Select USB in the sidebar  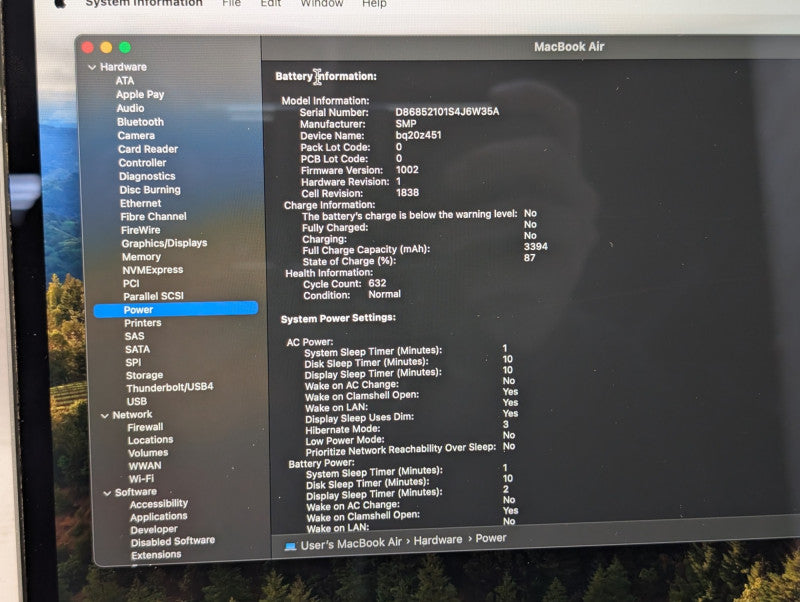coord(137,402)
